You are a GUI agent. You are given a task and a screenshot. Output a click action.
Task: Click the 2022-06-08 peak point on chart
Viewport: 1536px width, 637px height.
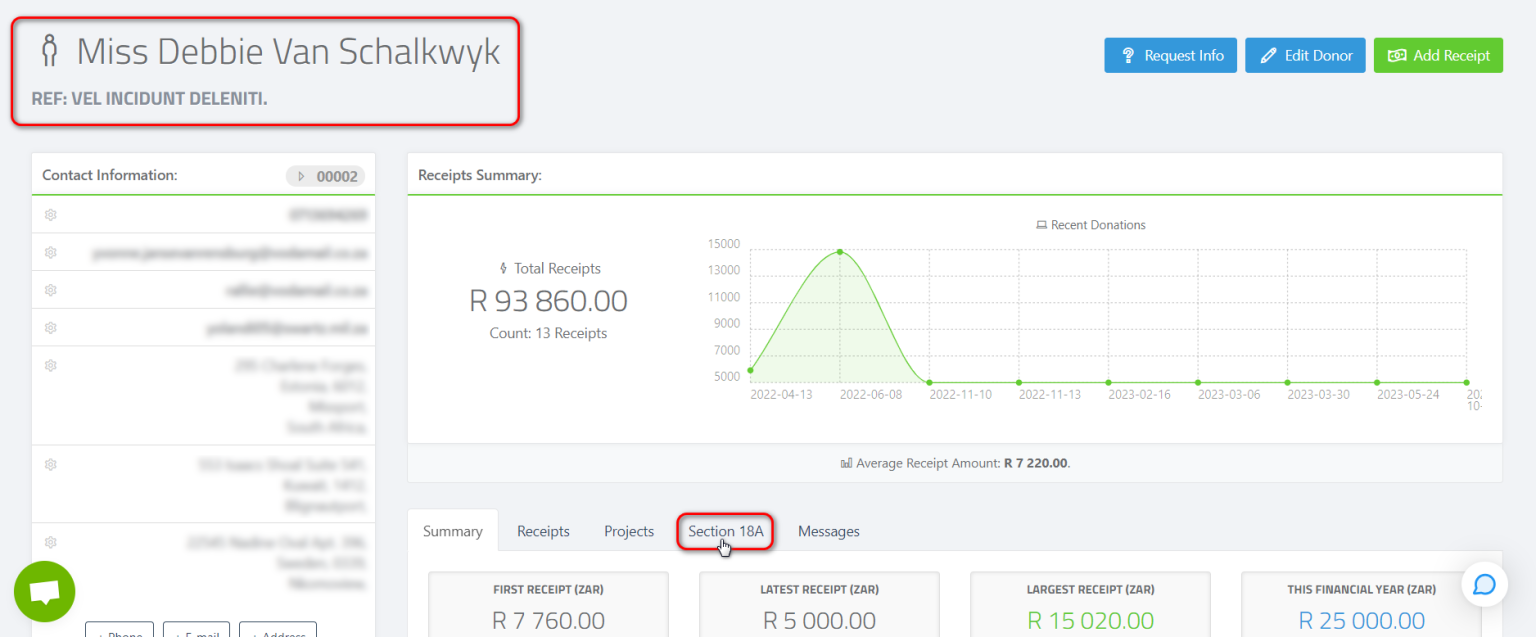840,252
